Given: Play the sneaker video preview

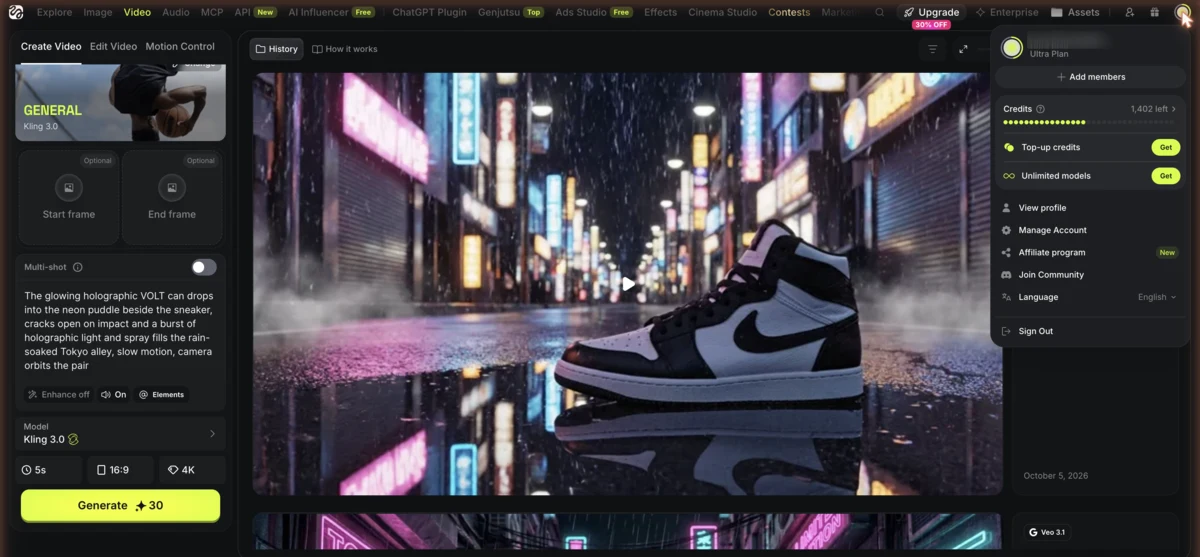Looking at the screenshot, I should [628, 284].
